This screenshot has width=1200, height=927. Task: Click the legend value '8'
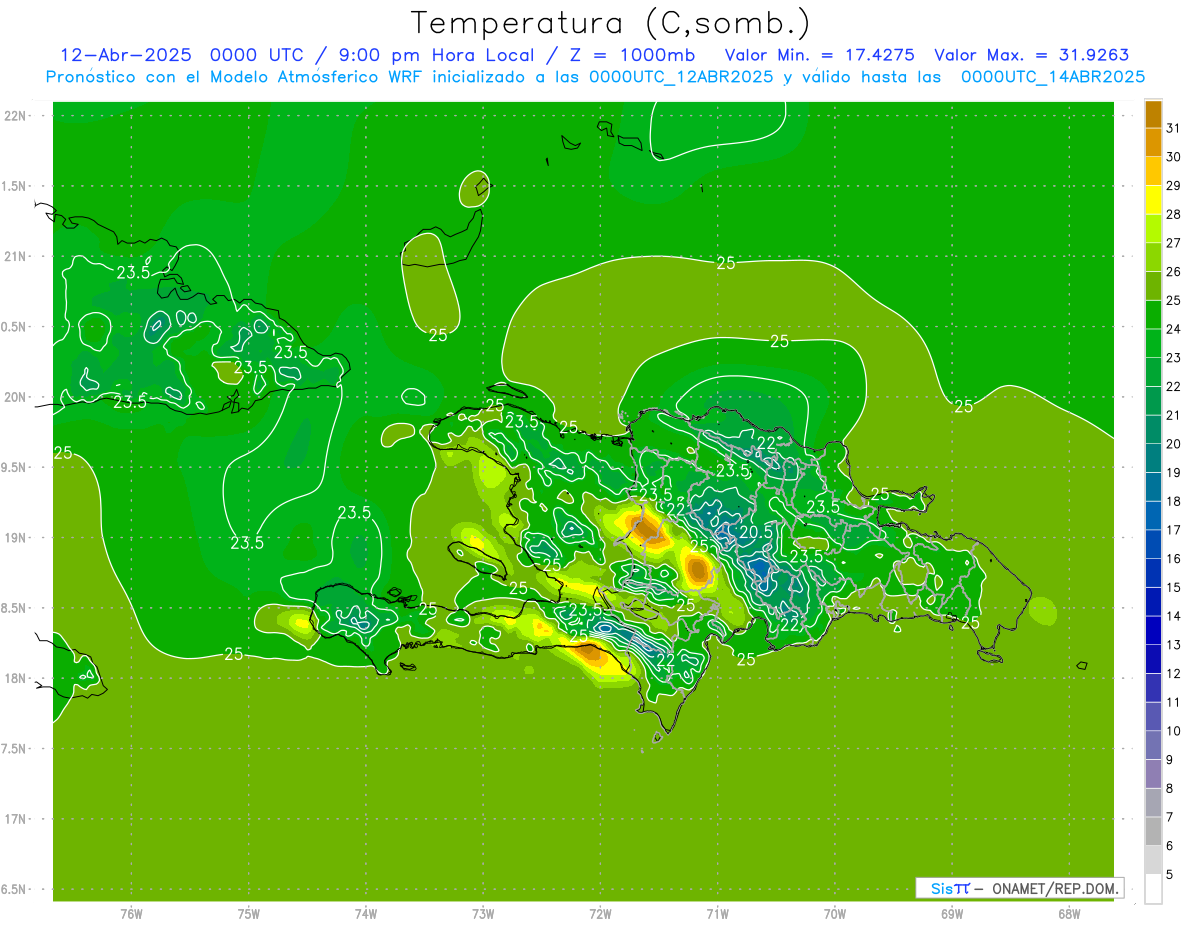pyautogui.click(x=1169, y=789)
